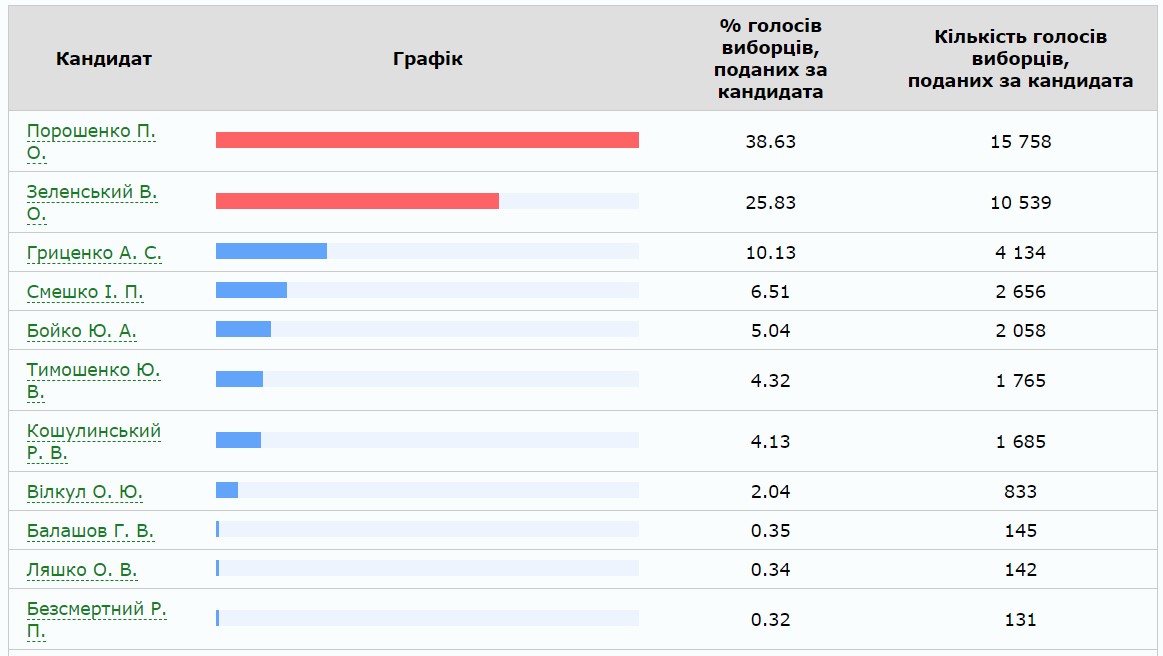The image size is (1163, 656).
Task: Open Бойко Ю. А. candidate link
Action: (82, 331)
